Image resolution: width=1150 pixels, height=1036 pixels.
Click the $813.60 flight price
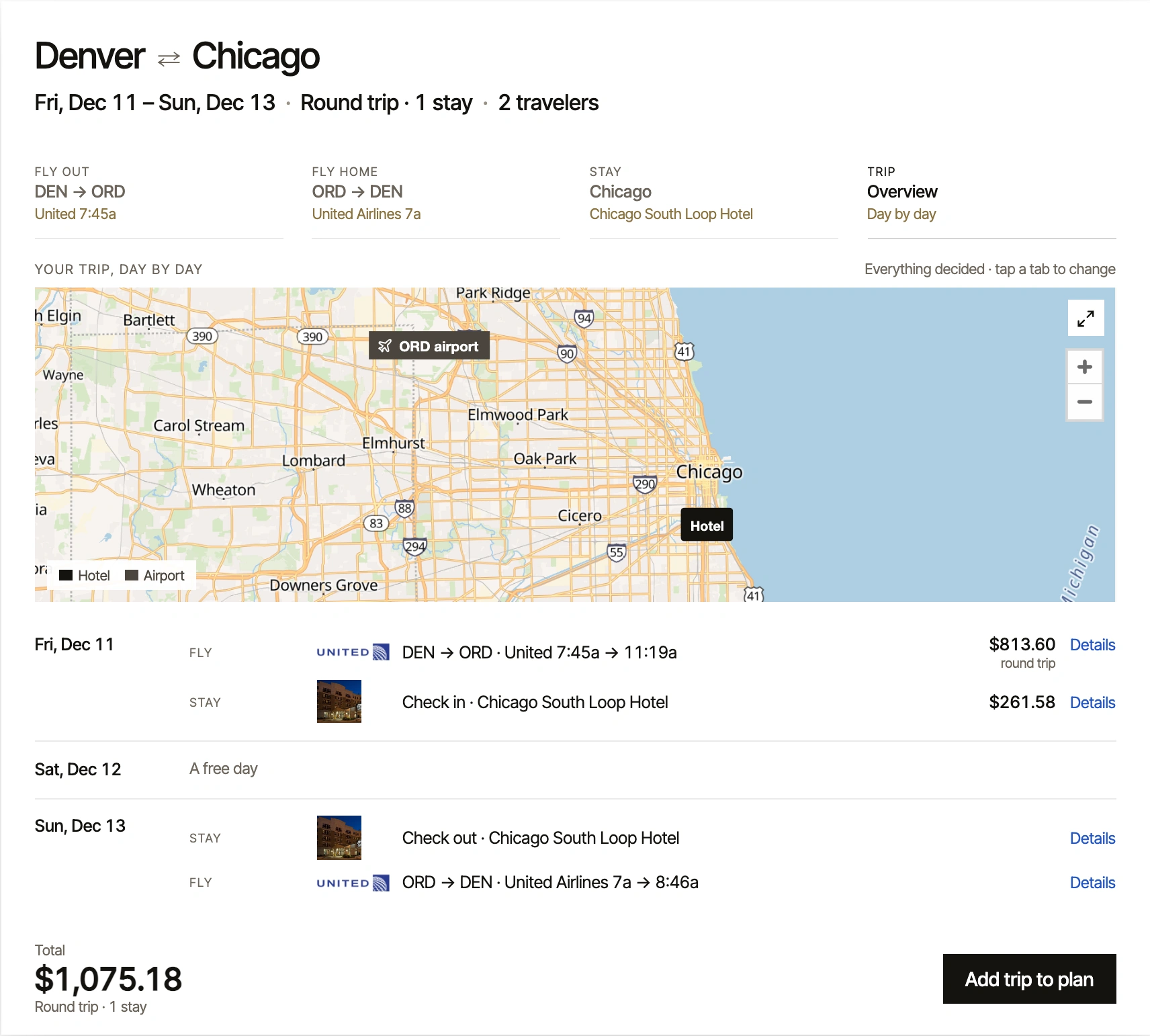coord(1022,644)
